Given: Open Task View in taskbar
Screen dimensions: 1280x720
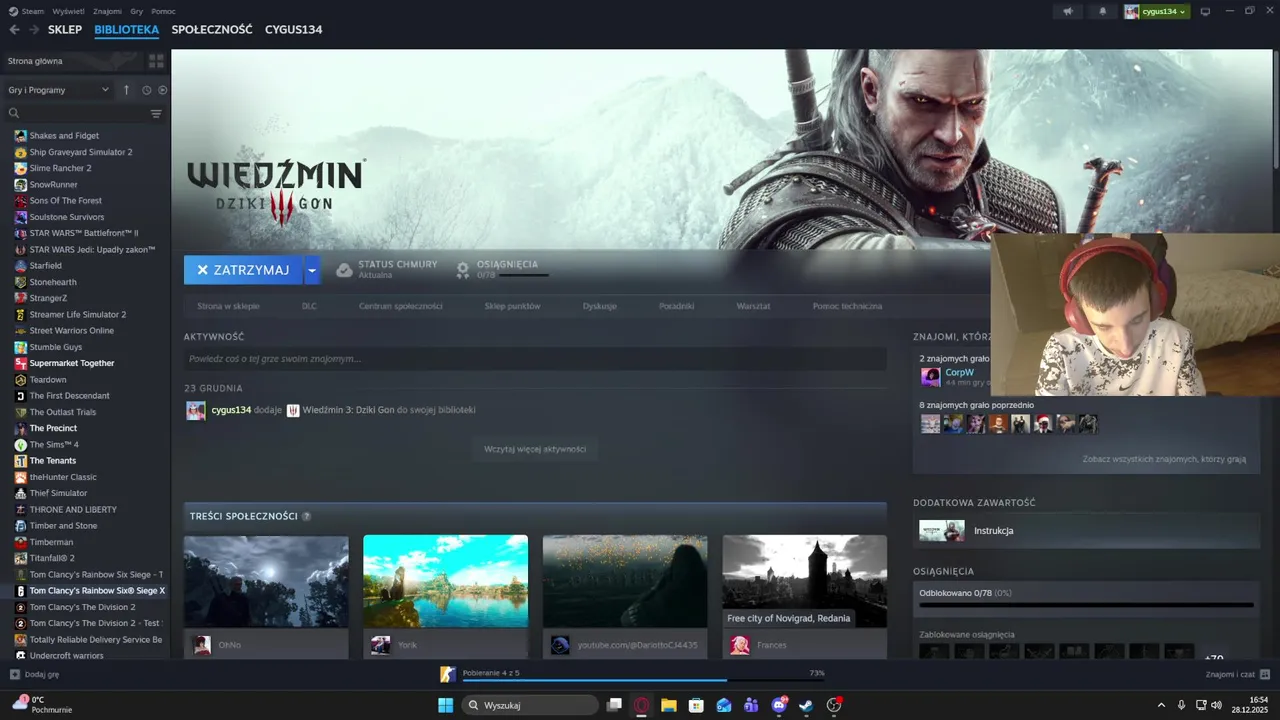Looking at the screenshot, I should pos(615,705).
